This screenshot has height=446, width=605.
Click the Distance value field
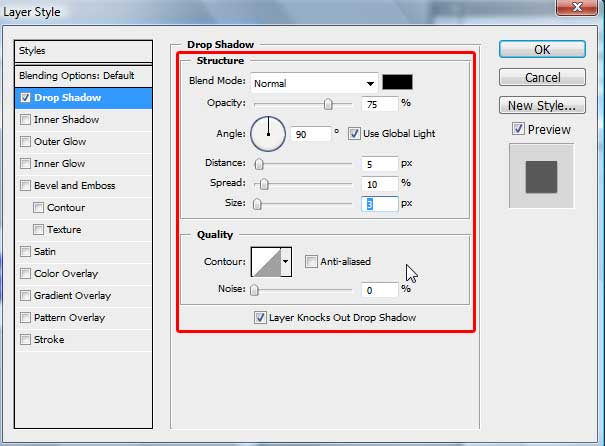point(380,164)
